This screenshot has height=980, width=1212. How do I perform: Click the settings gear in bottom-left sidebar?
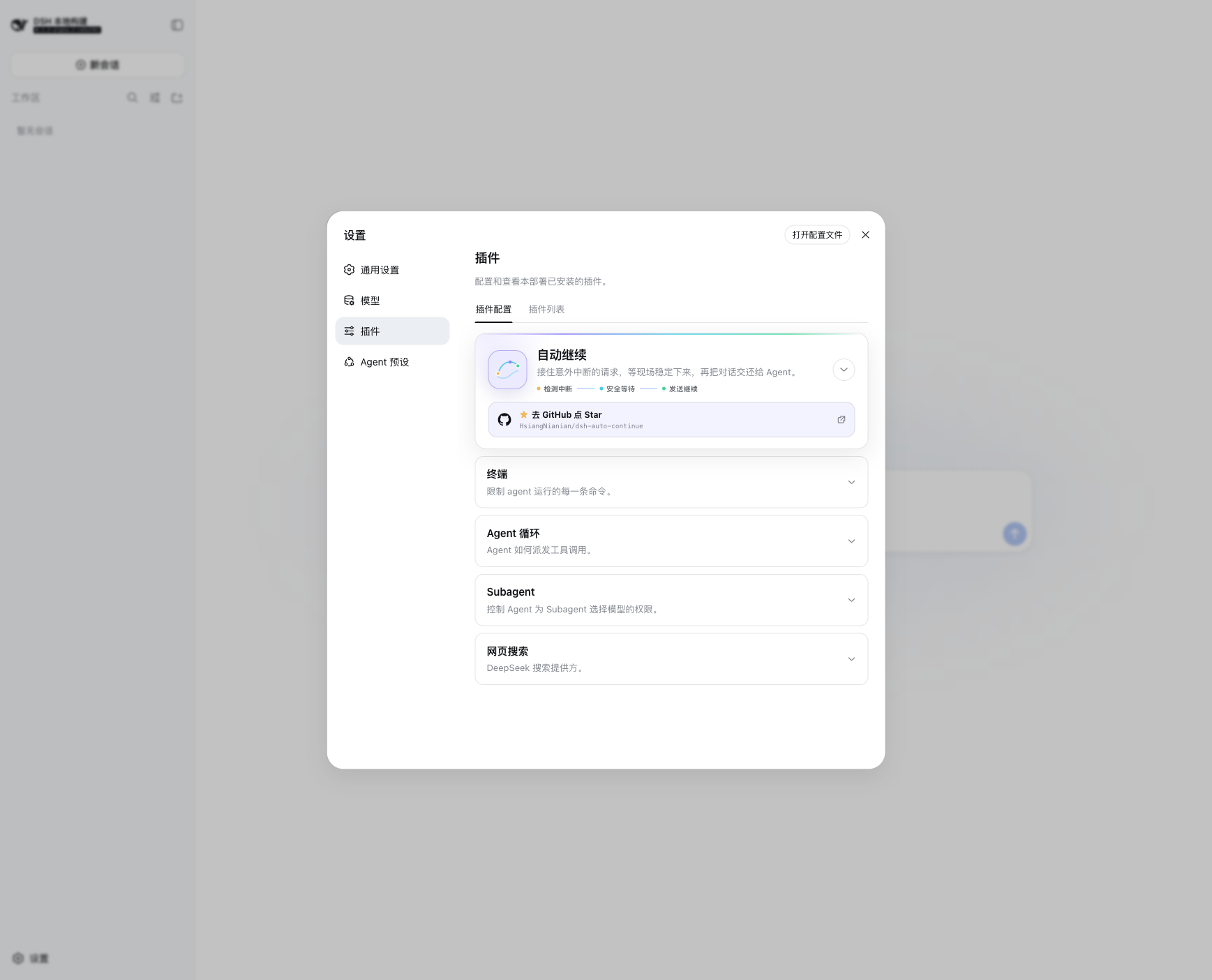coord(18,958)
